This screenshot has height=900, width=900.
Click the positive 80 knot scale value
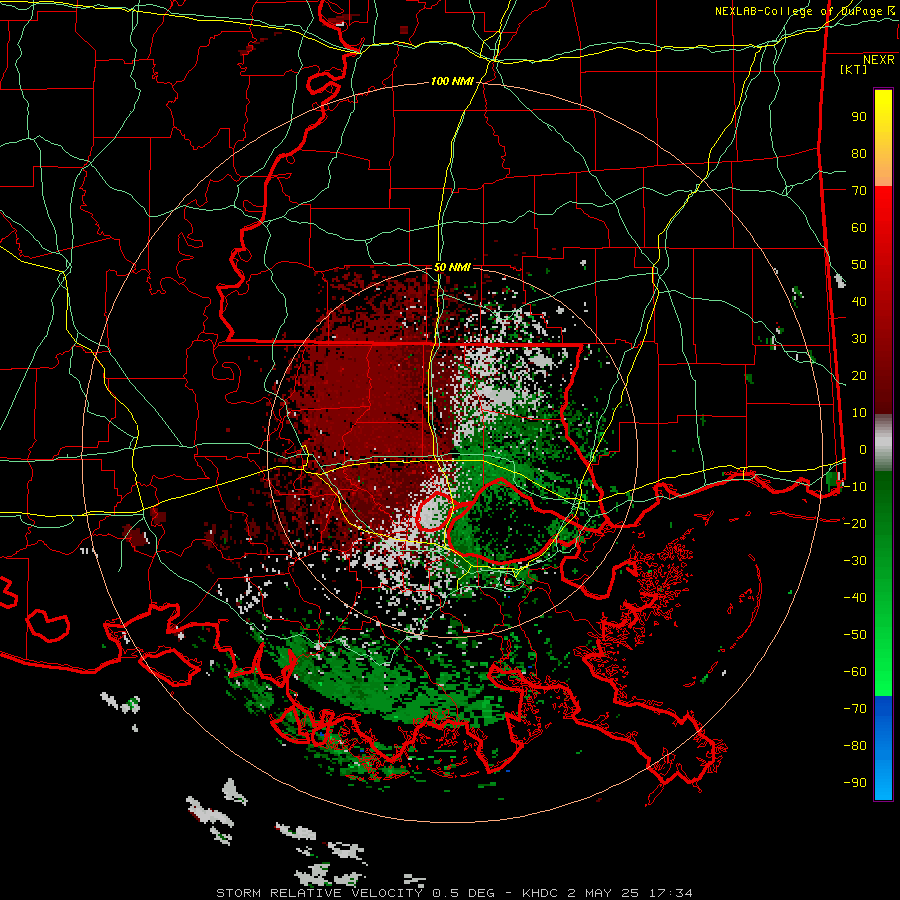859,154
